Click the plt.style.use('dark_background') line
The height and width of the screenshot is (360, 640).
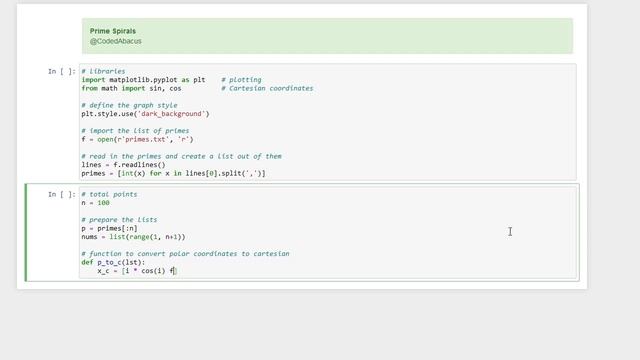[145, 114]
